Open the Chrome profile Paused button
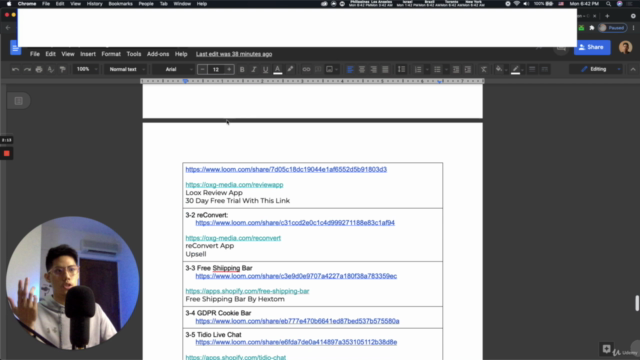This screenshot has height=360, width=640. click(612, 28)
